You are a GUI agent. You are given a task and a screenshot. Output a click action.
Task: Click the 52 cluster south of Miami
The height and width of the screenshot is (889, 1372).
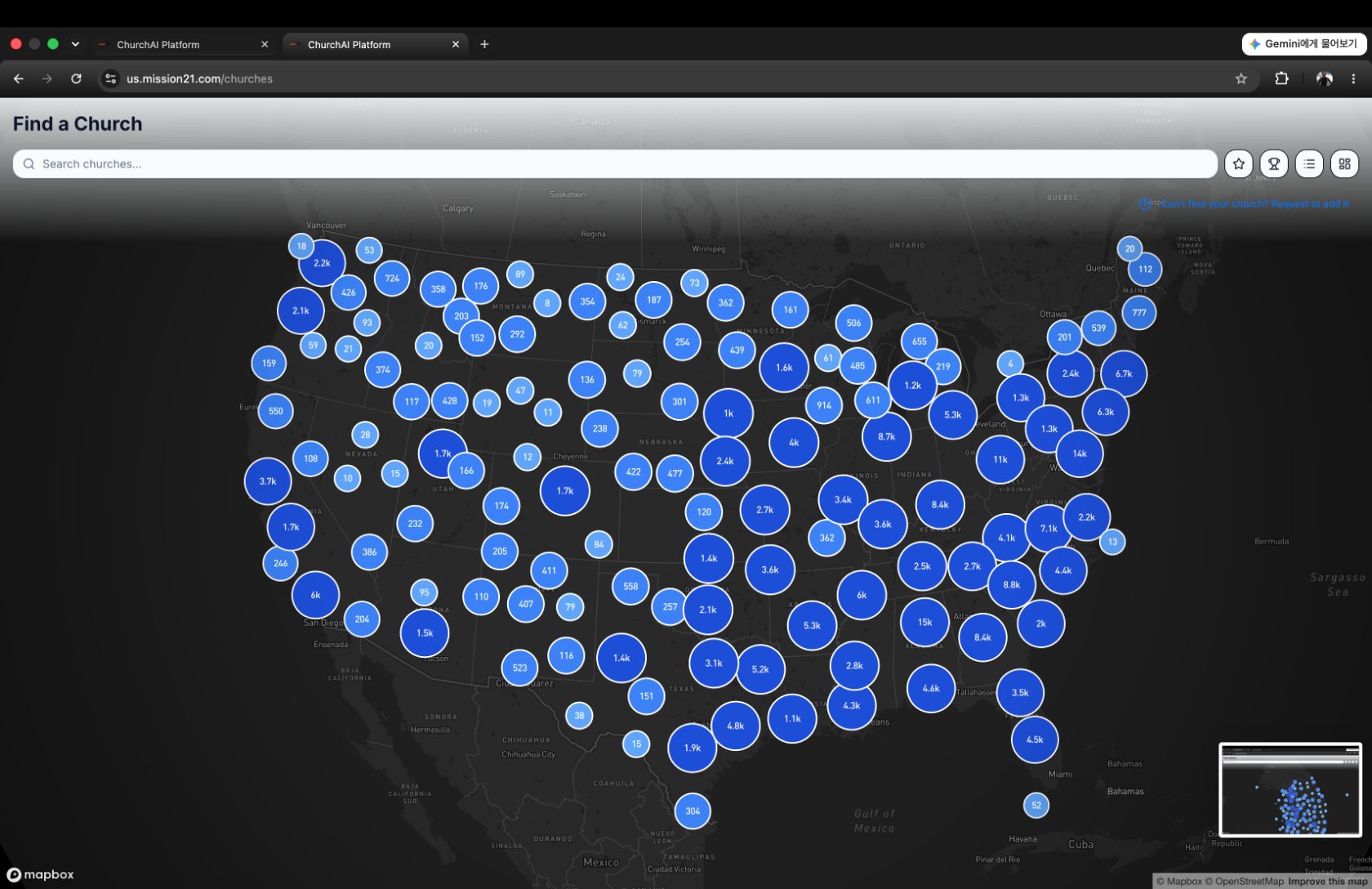(1036, 805)
